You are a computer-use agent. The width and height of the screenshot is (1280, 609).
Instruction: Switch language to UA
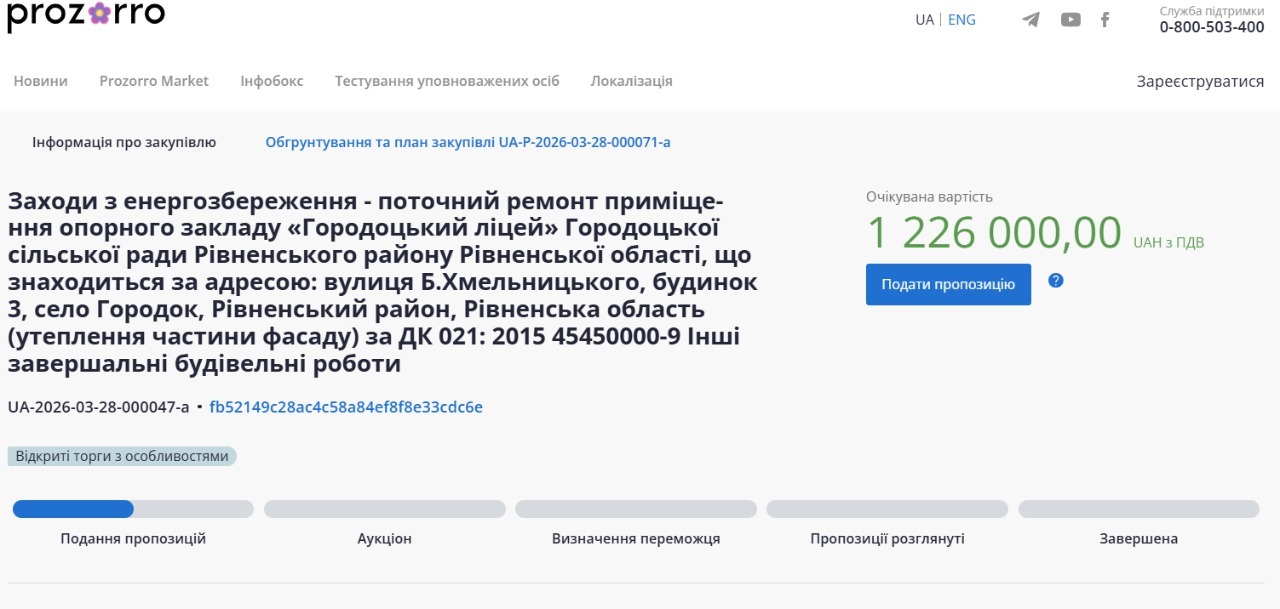point(924,20)
